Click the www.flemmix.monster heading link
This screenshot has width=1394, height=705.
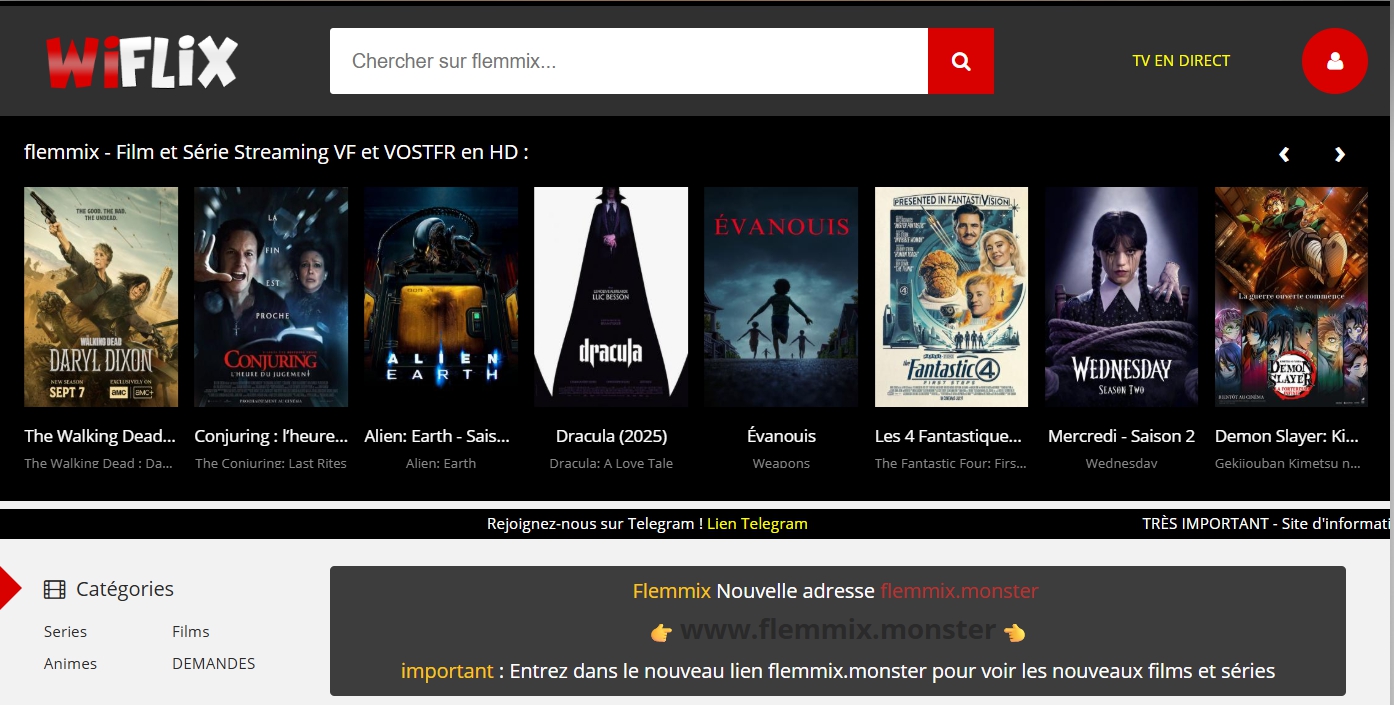point(838,630)
